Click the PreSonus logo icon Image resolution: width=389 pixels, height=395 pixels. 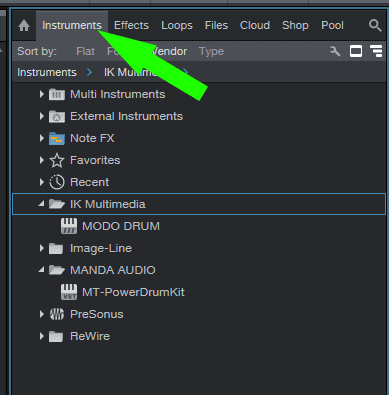(57, 314)
